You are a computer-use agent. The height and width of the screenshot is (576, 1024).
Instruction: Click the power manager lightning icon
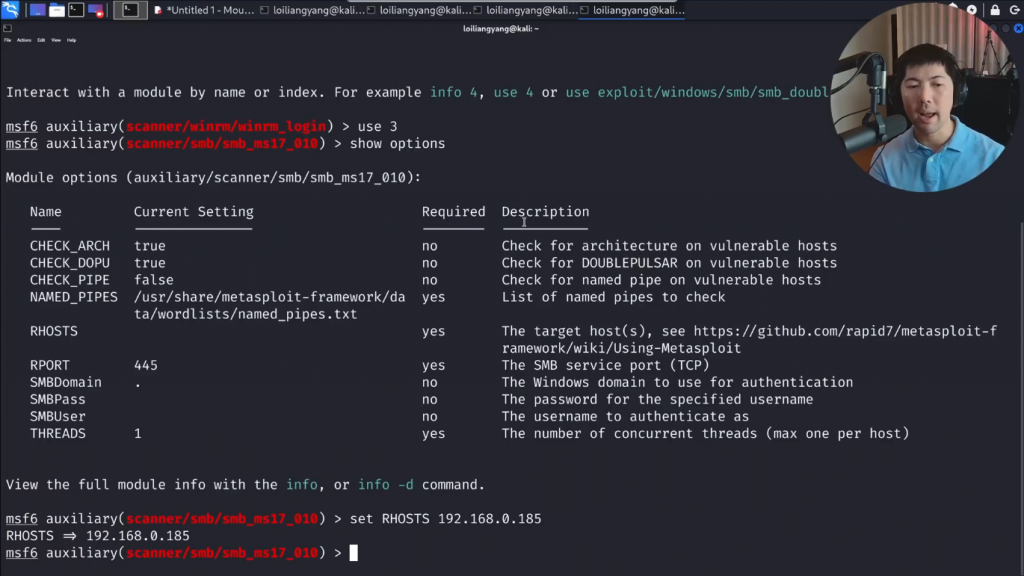971,10
